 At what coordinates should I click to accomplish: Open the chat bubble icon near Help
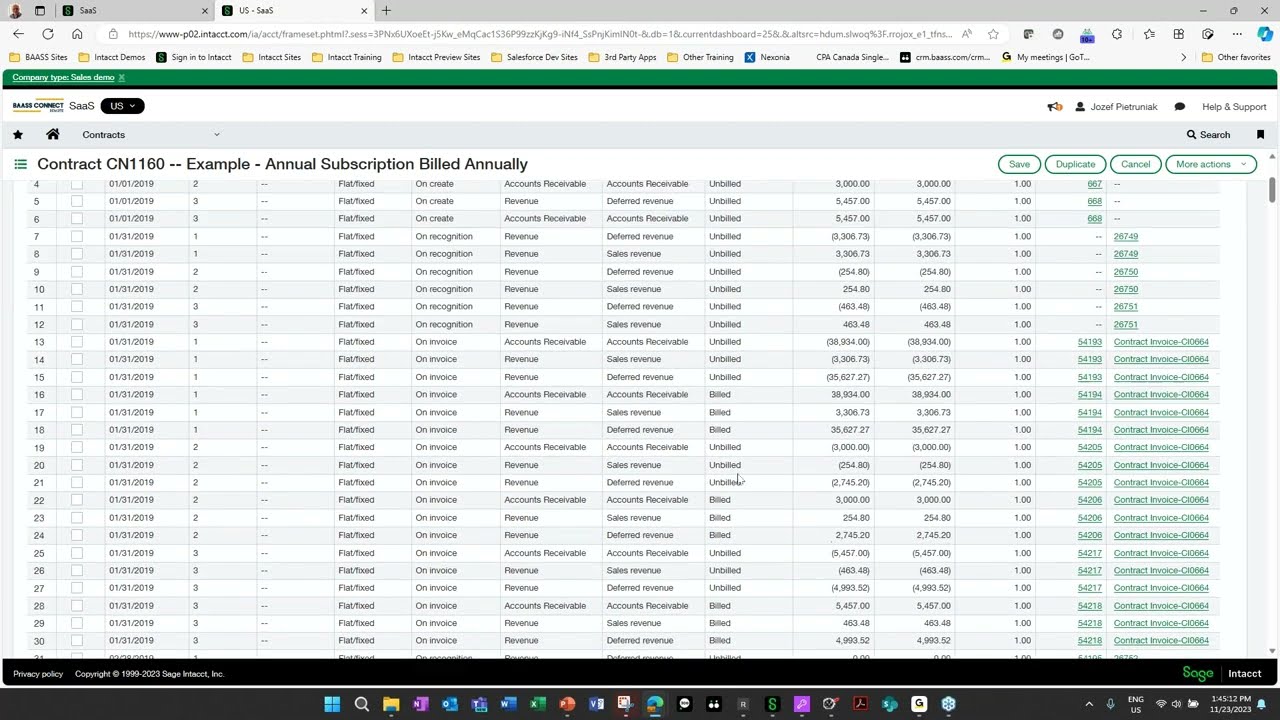(x=1180, y=107)
